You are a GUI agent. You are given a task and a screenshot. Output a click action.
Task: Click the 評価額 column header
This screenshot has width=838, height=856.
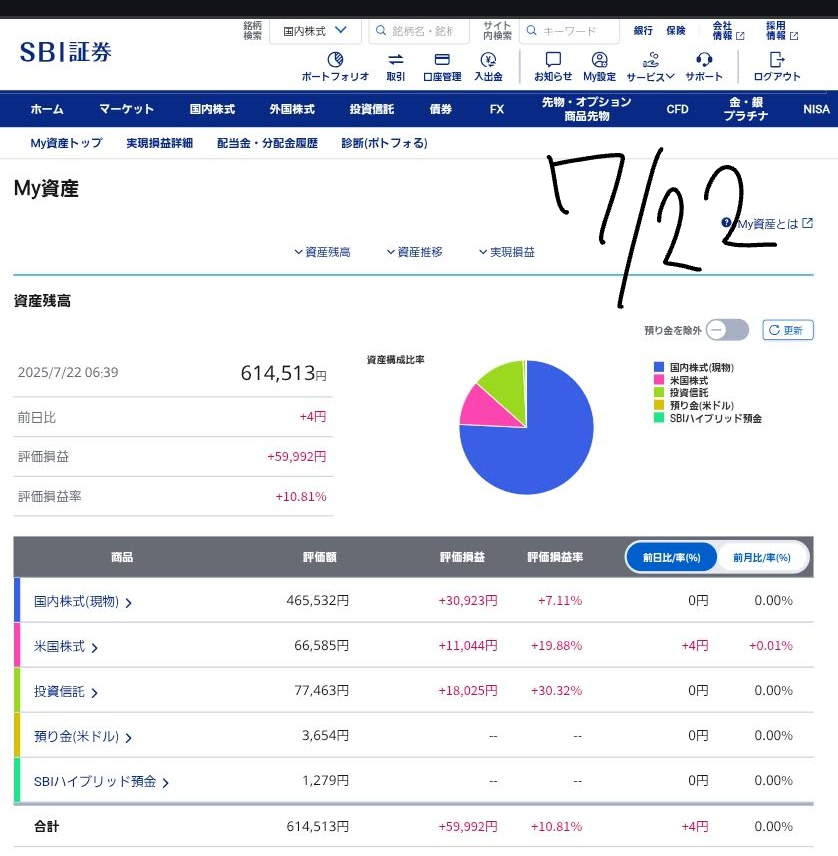point(320,557)
